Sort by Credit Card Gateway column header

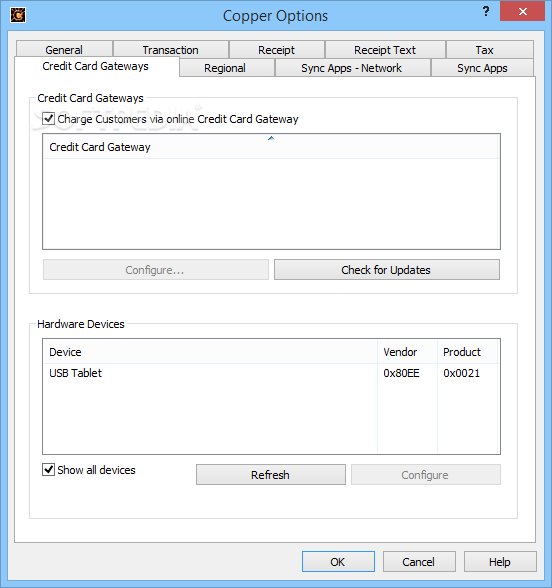click(x=270, y=147)
